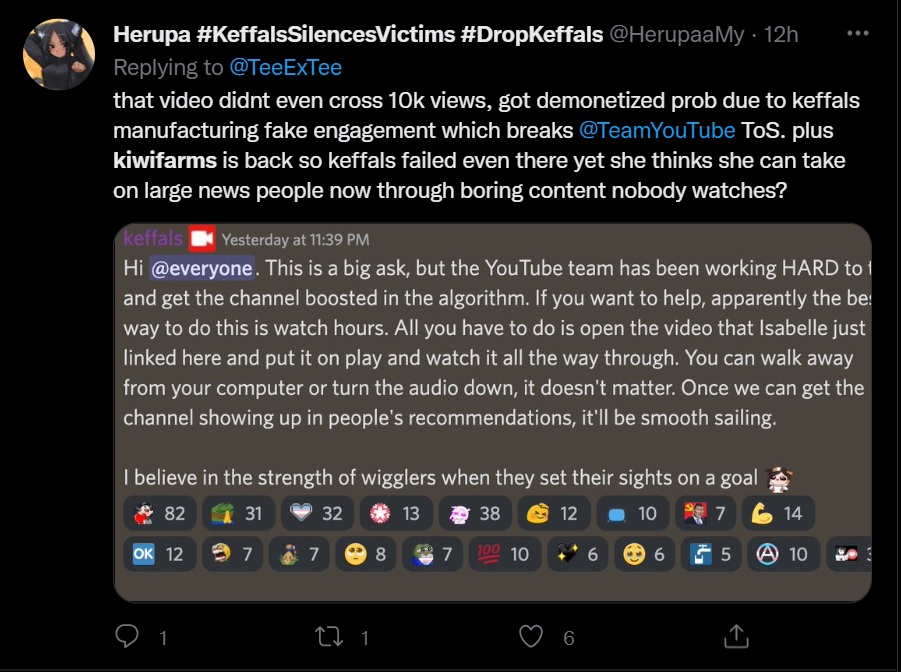Open the share tweet icon
901x672 pixels.
click(x=736, y=636)
